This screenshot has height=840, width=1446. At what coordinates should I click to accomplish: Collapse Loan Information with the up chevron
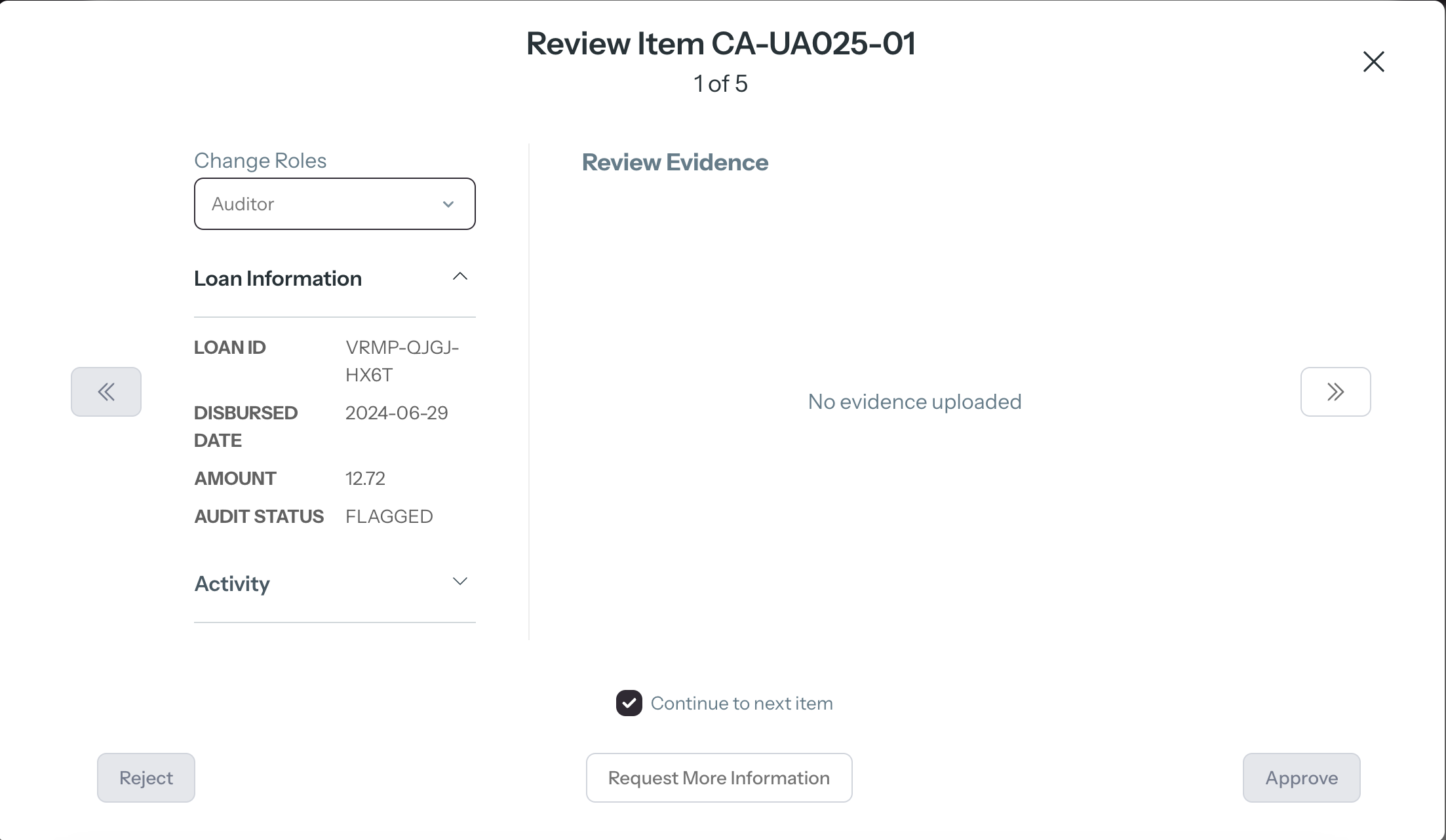tap(460, 277)
